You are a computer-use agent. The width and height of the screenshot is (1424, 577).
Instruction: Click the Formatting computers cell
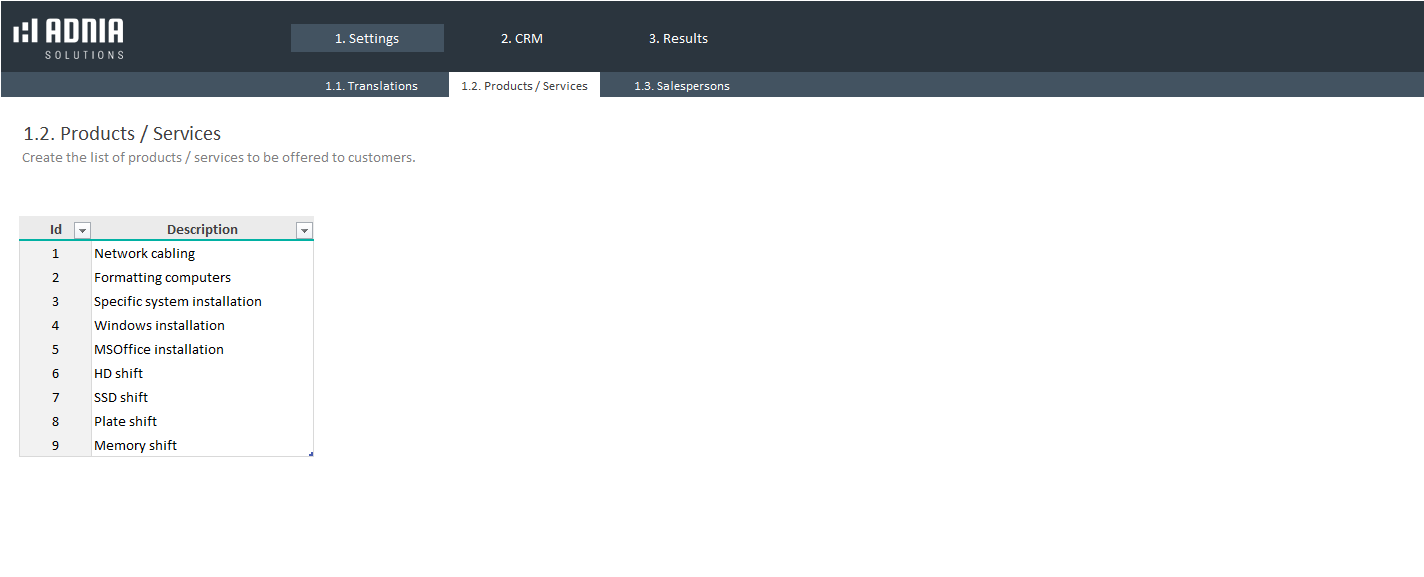click(162, 278)
